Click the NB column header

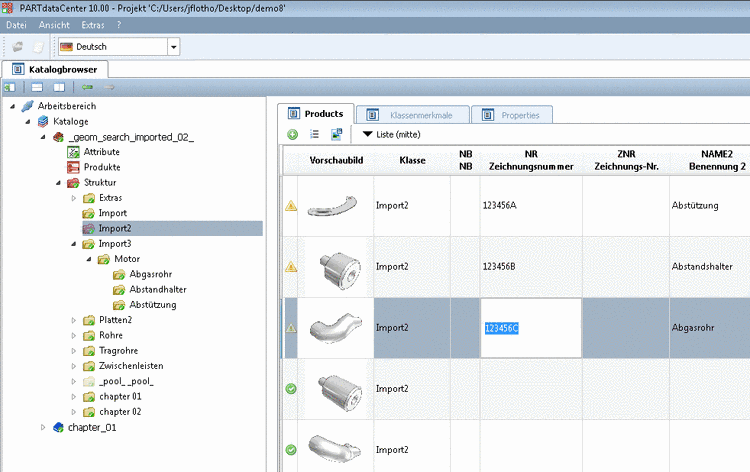pyautogui.click(x=465, y=160)
